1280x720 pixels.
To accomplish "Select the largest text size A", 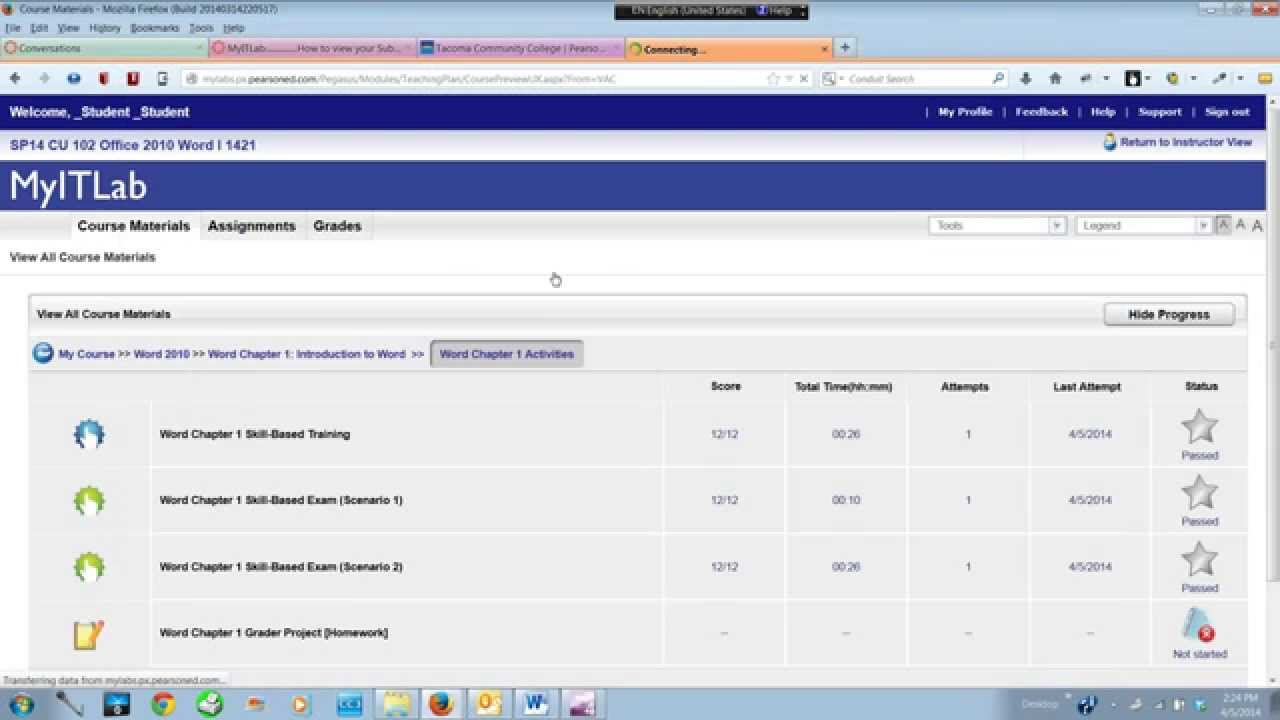I will (x=1257, y=226).
